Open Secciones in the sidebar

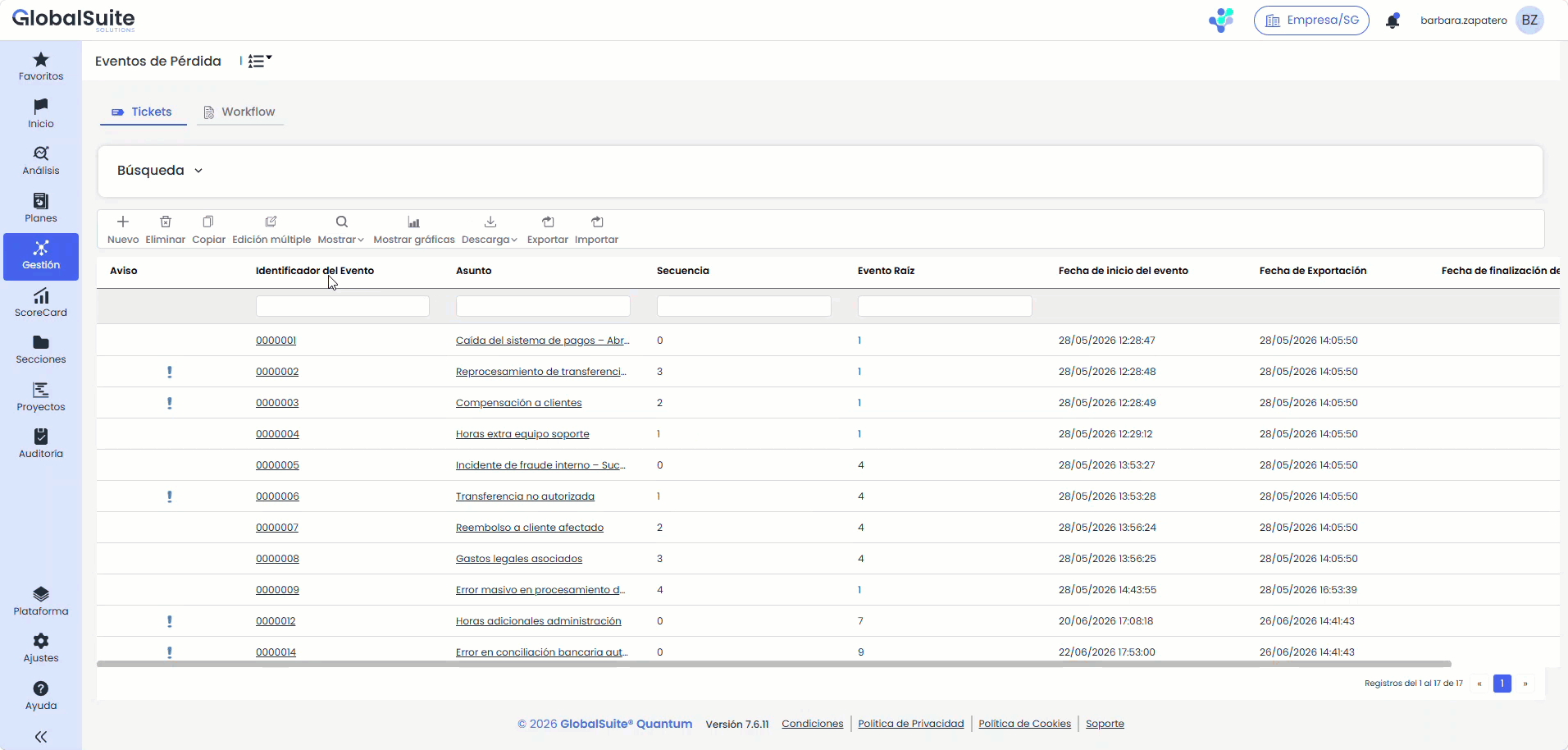click(41, 350)
